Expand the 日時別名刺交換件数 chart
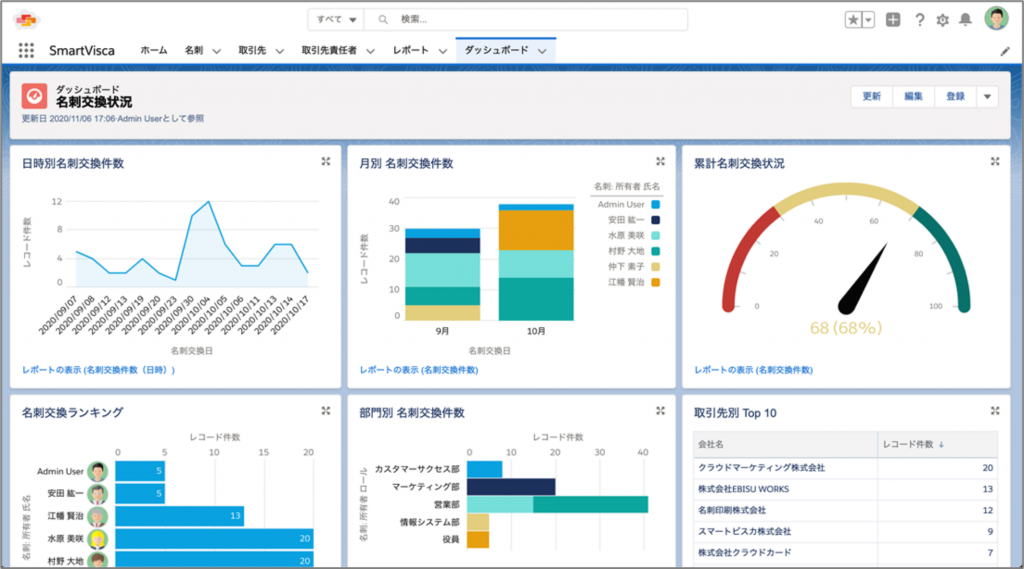Viewport: 1024px width, 569px height. (326, 162)
